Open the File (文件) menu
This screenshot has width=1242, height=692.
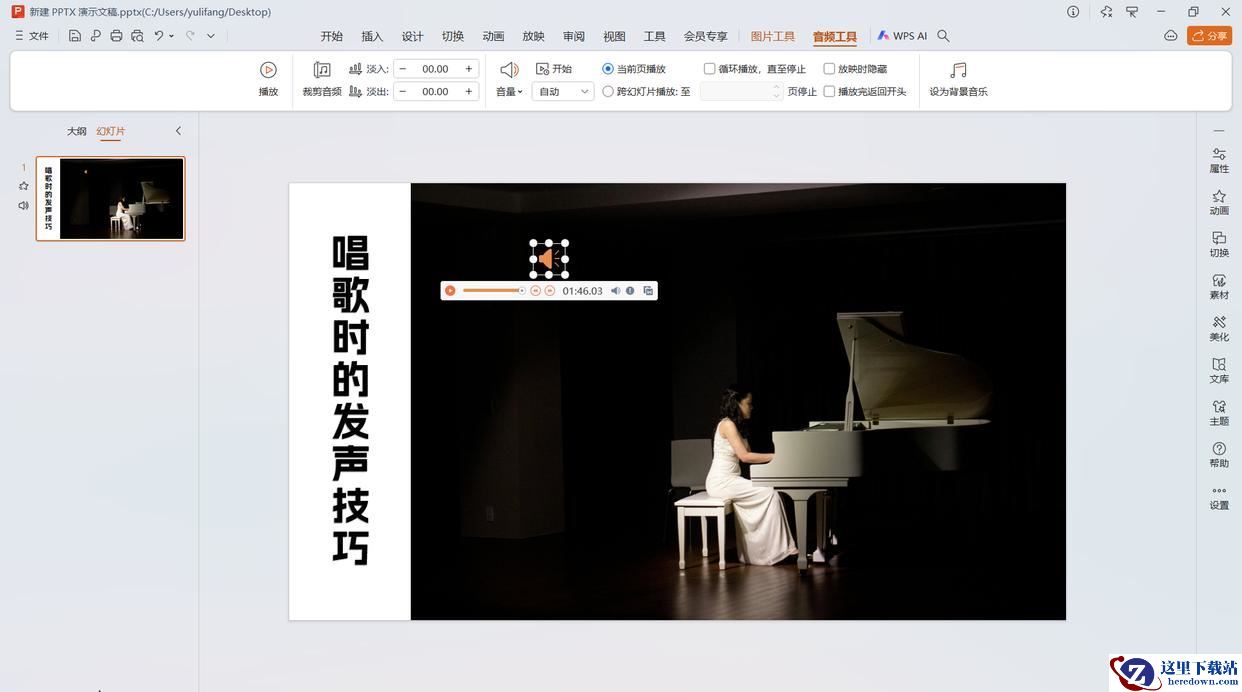(32, 36)
